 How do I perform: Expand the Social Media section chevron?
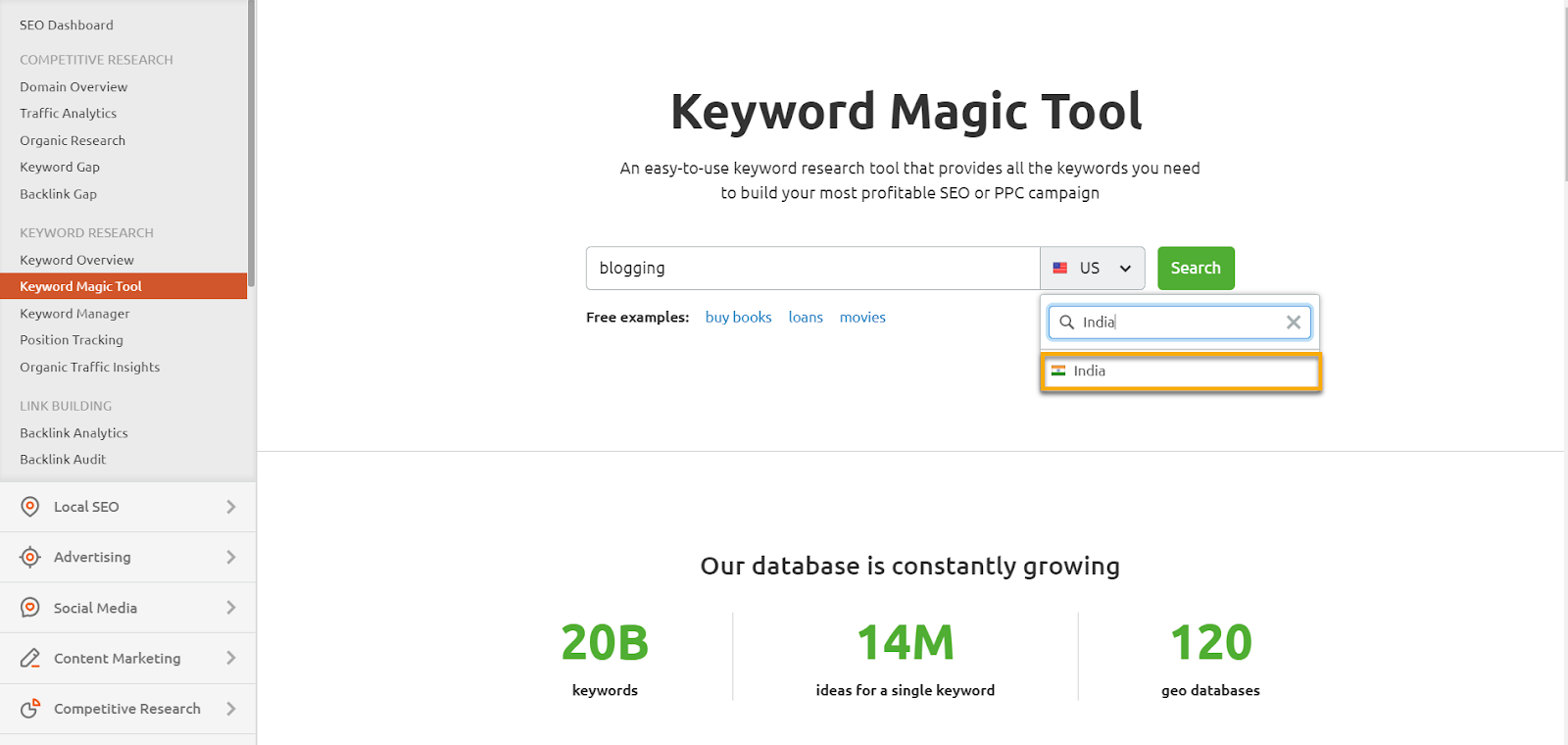point(231,608)
